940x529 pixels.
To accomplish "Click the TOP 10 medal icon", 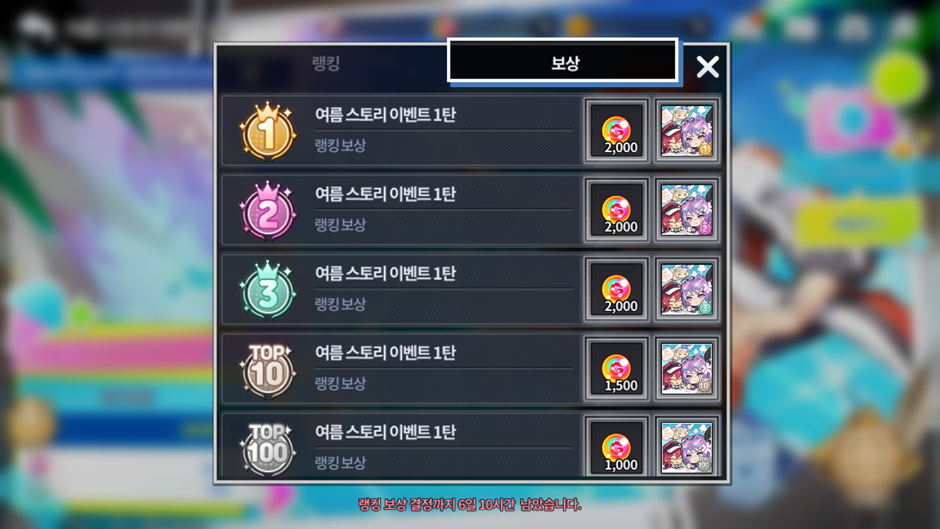I will 268,369.
